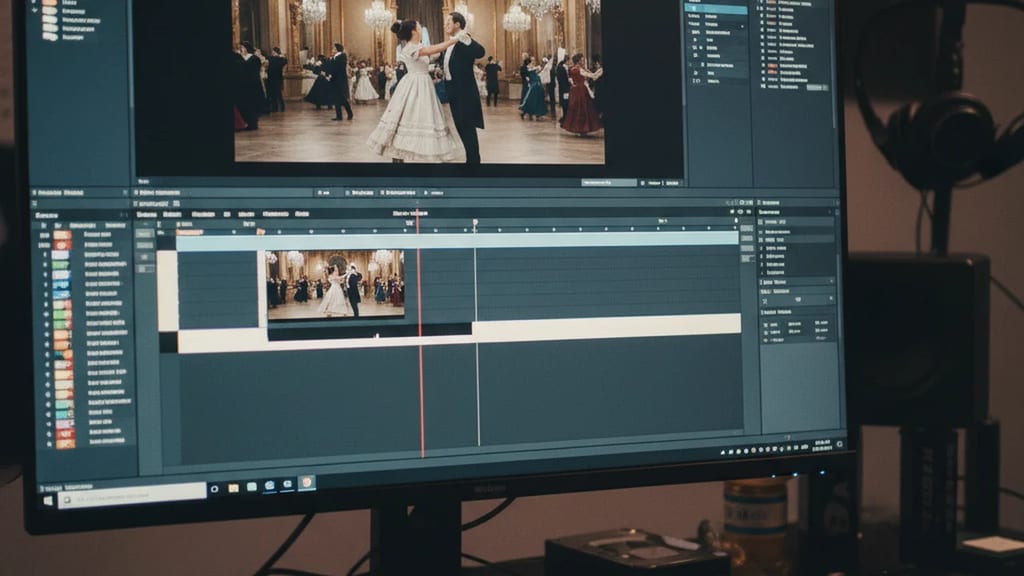Click the clock in the system tray
1024x576 pixels.
822,446
